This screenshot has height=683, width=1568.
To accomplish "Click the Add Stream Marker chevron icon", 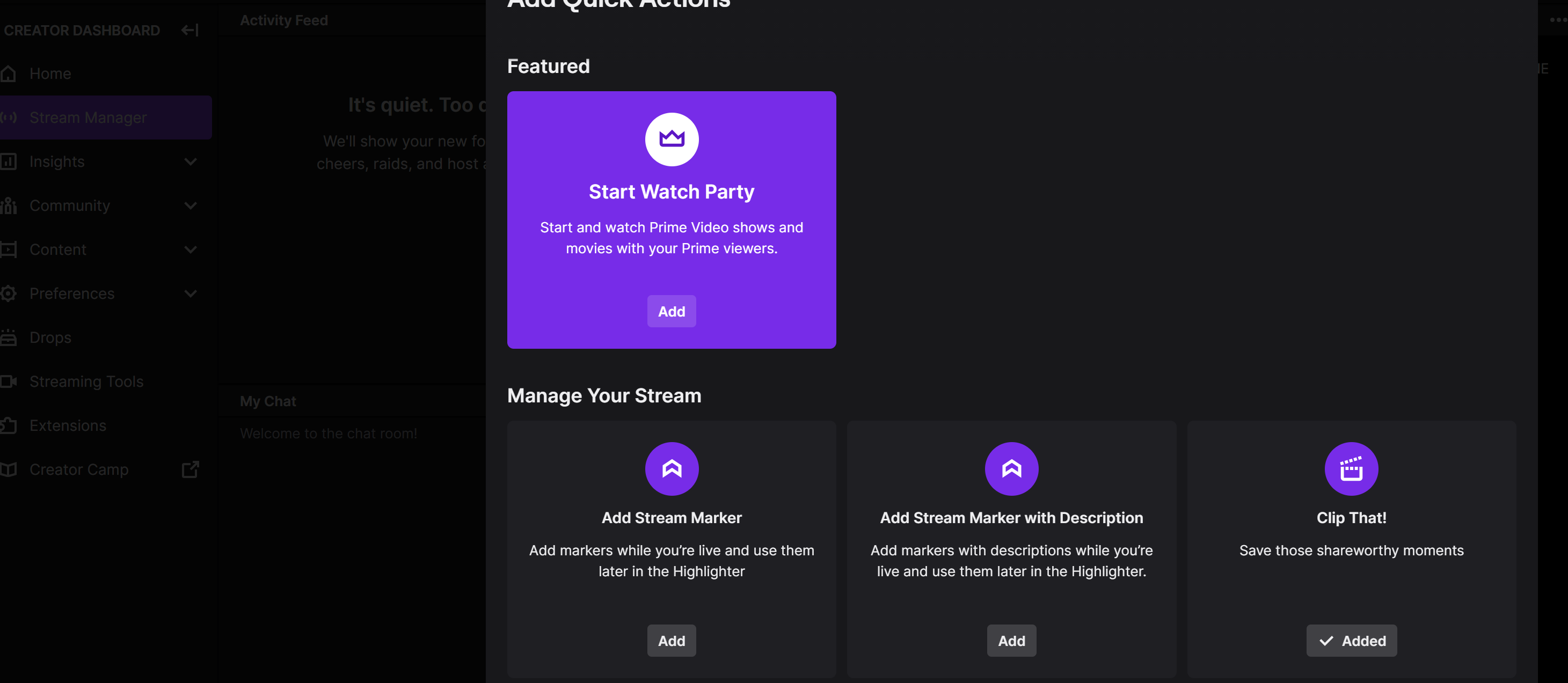I will [x=671, y=468].
